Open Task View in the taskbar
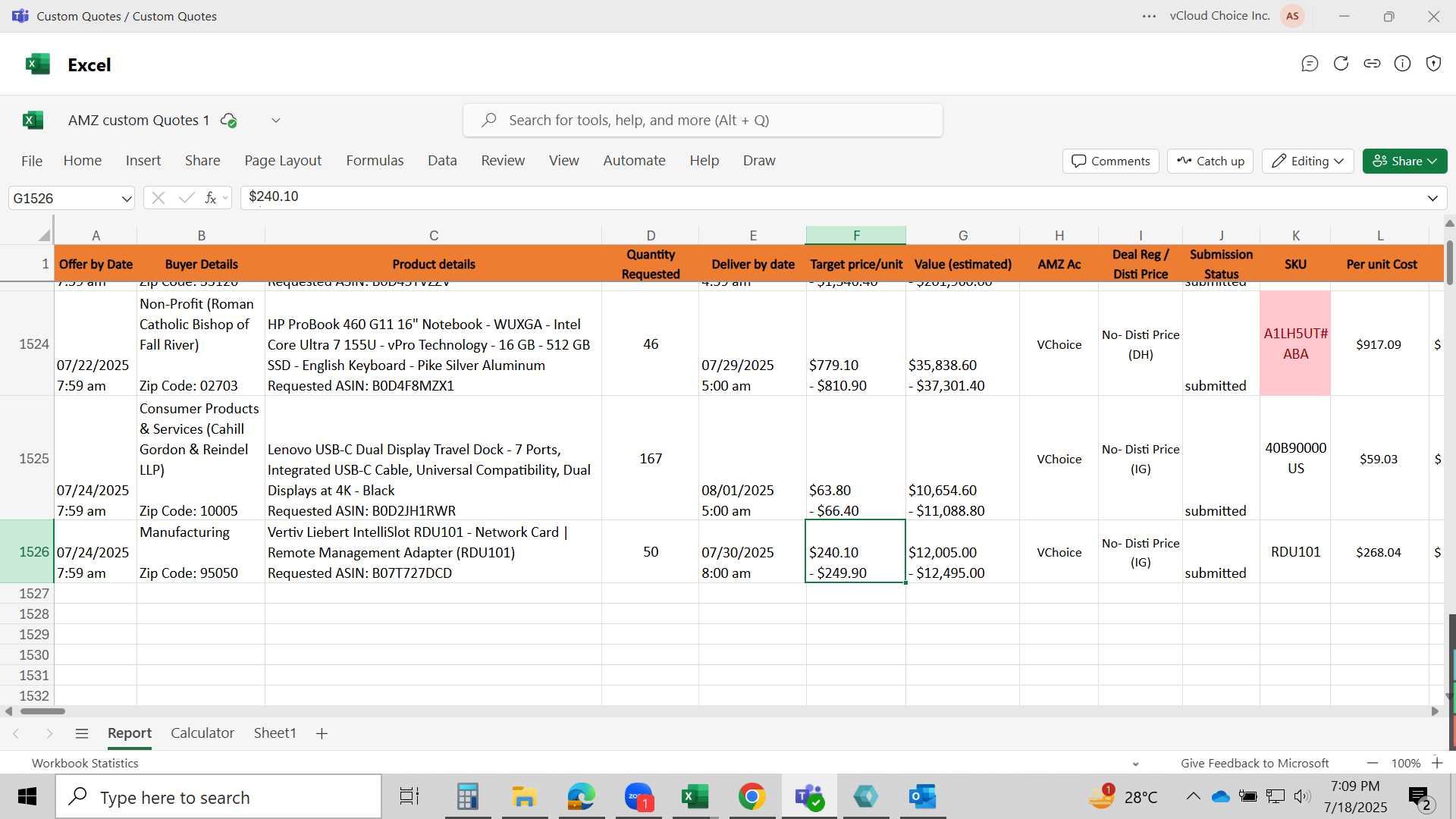 click(409, 797)
